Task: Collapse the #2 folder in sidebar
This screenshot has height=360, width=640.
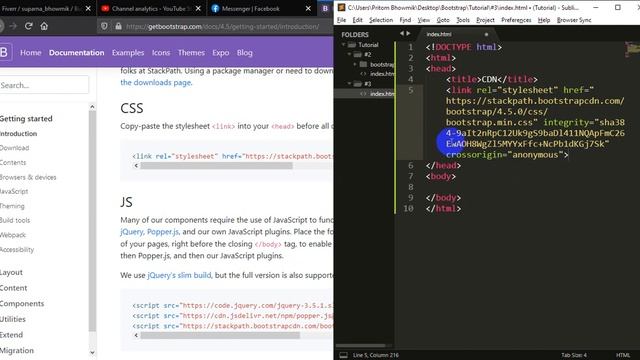Action: pos(350,54)
